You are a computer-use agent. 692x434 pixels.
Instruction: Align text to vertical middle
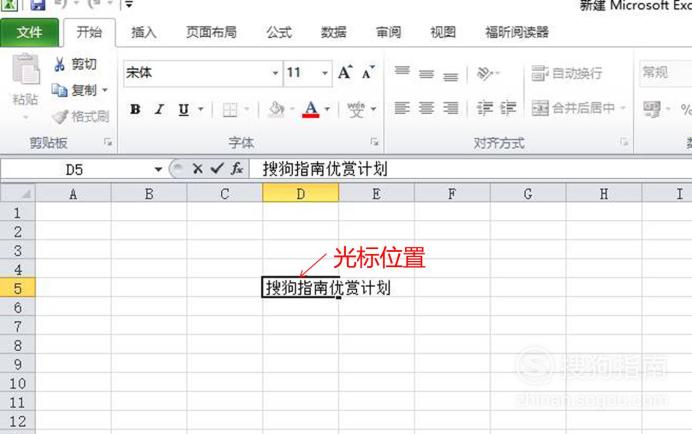pyautogui.click(x=426, y=73)
